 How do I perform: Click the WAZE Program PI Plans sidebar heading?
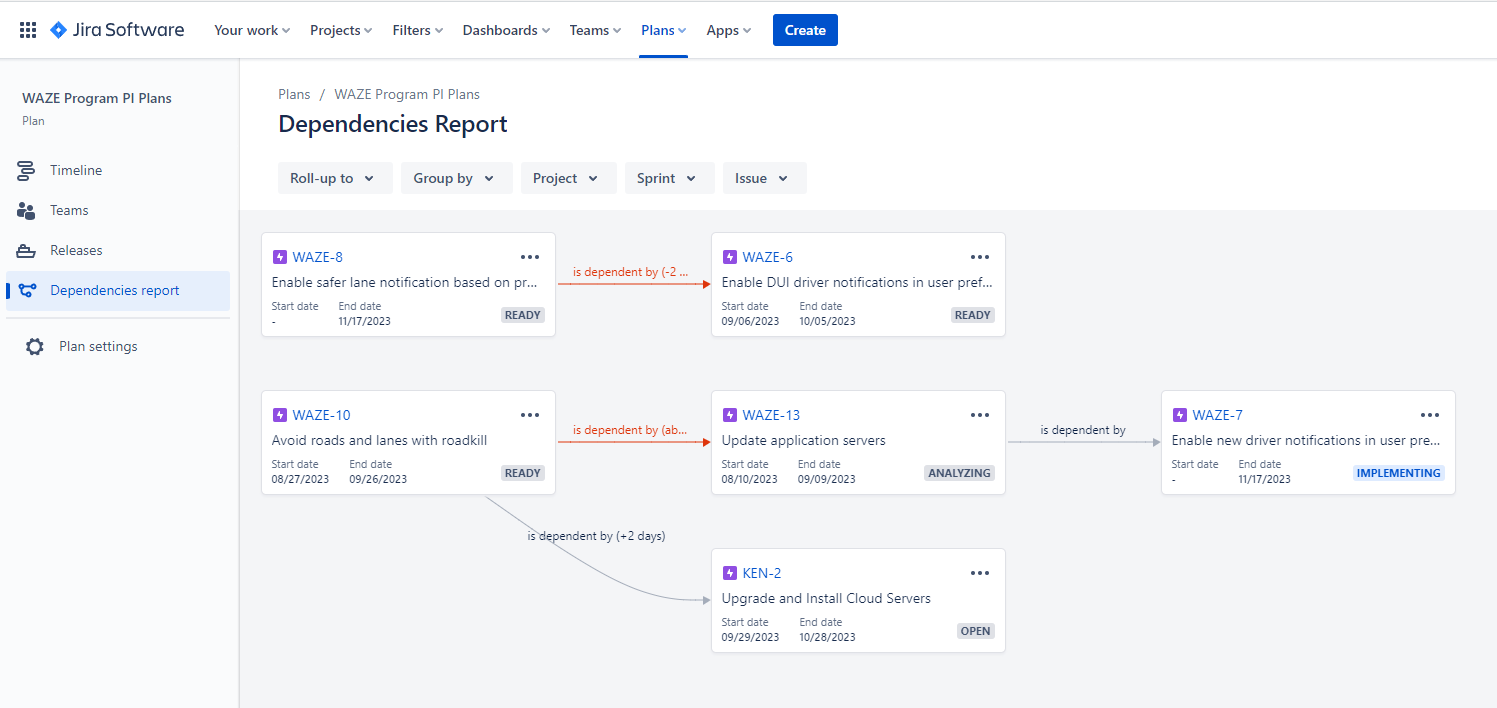click(x=97, y=98)
